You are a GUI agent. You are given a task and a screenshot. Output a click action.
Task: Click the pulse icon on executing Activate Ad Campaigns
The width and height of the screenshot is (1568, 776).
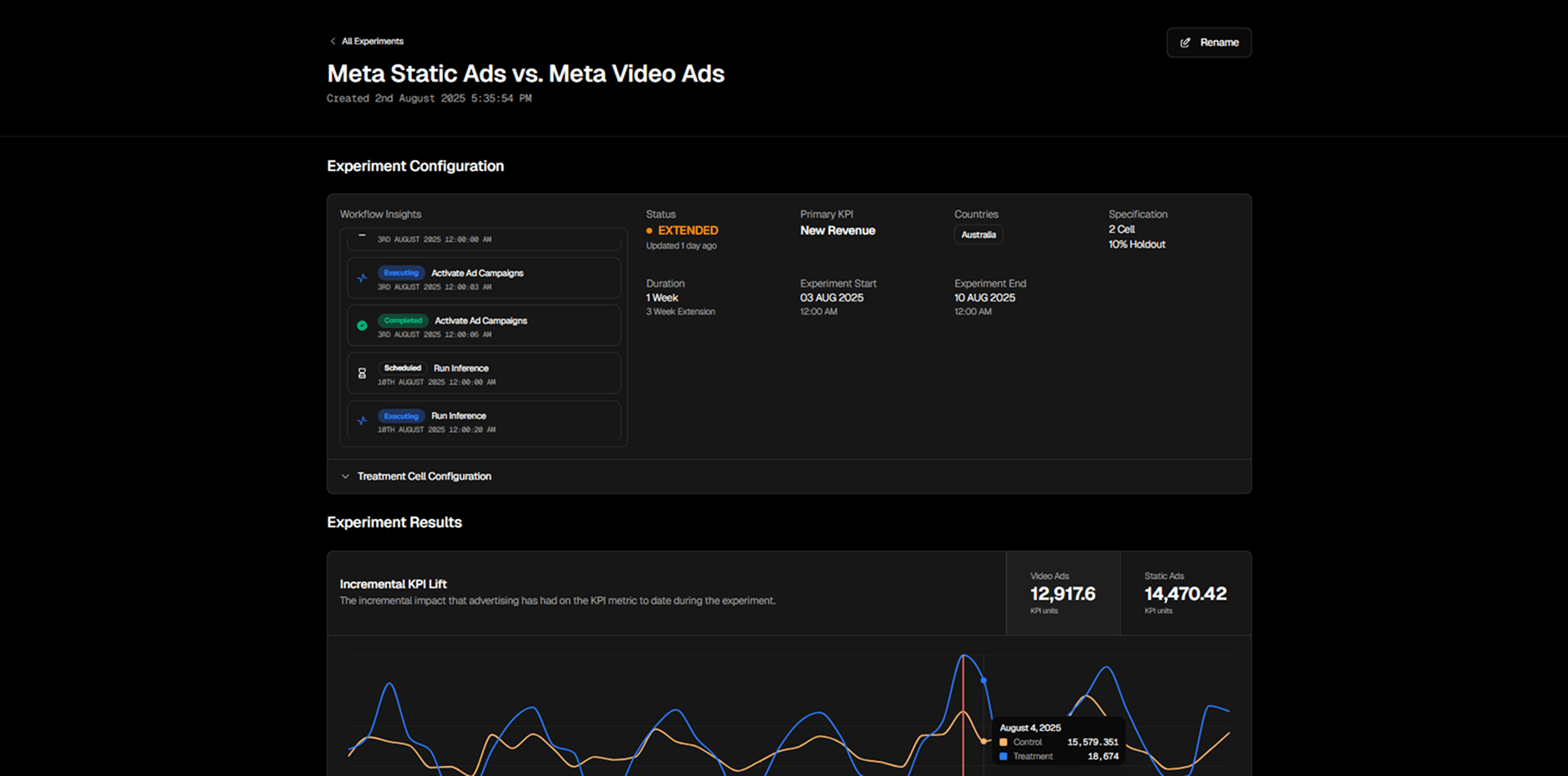tap(362, 279)
